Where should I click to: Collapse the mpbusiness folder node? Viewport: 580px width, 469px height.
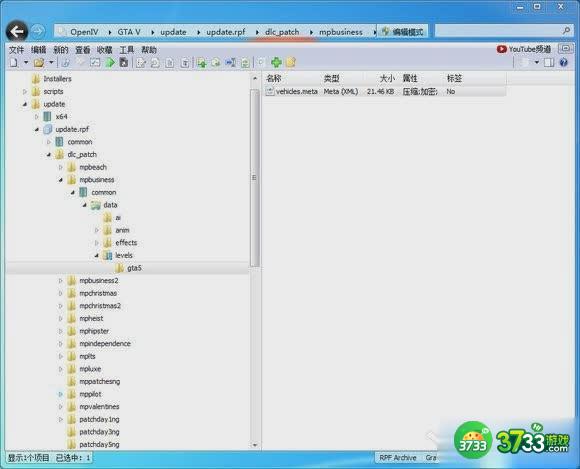[x=61, y=180]
